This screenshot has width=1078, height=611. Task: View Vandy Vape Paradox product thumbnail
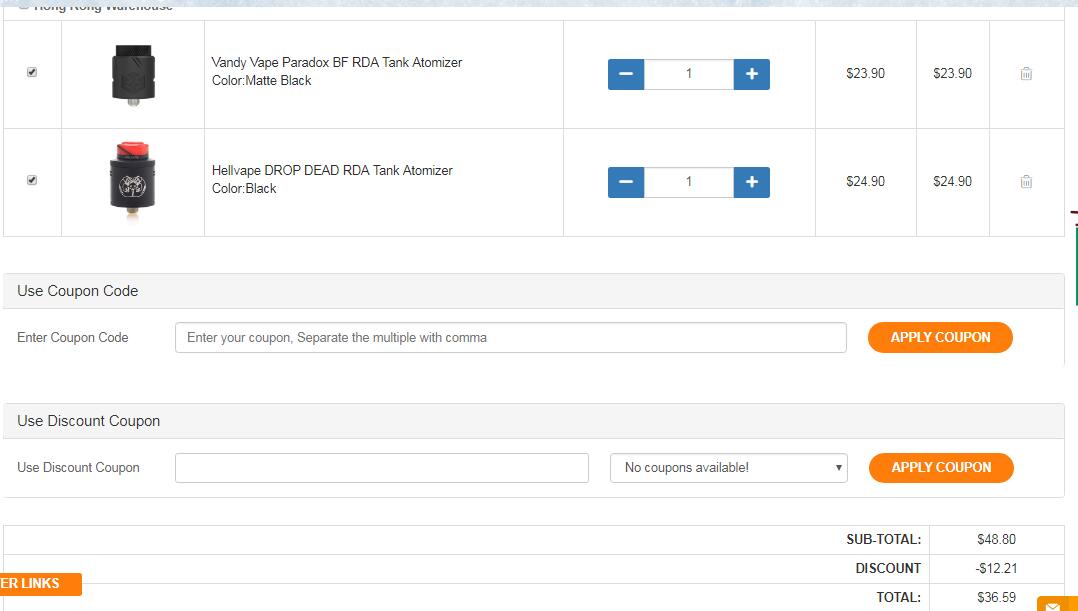(x=133, y=75)
